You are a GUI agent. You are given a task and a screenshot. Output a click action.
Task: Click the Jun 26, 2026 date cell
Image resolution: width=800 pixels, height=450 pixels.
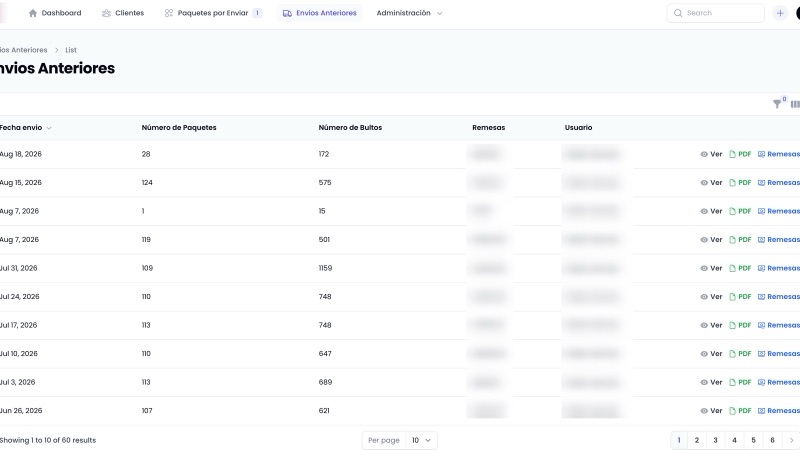pyautogui.click(x=21, y=411)
